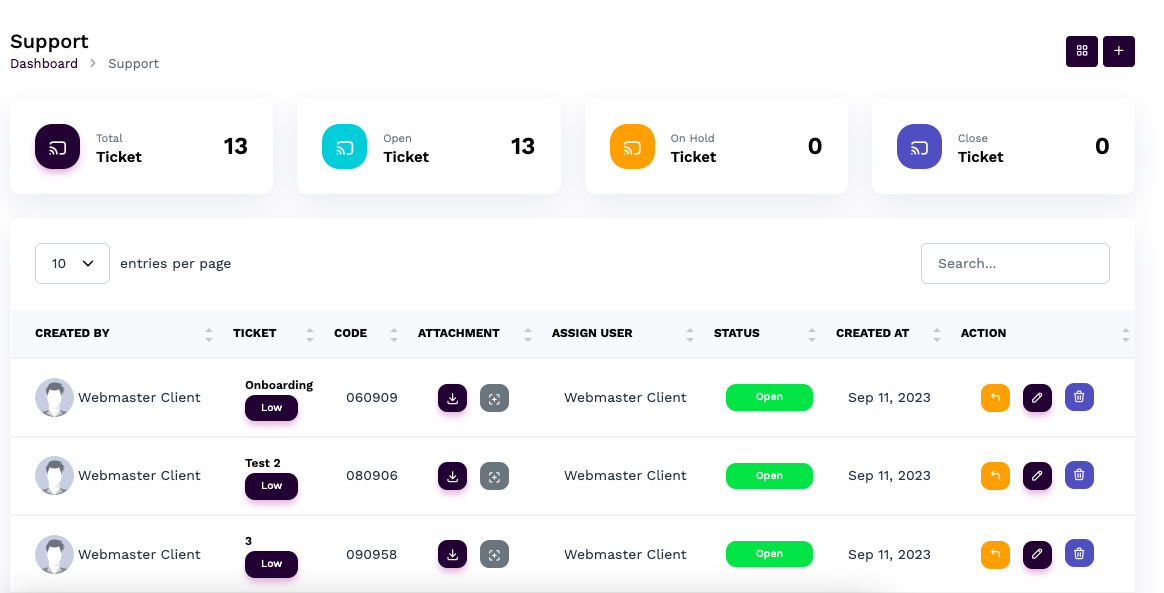
Task: Delete ticket with code 090958
Action: tap(1079, 554)
